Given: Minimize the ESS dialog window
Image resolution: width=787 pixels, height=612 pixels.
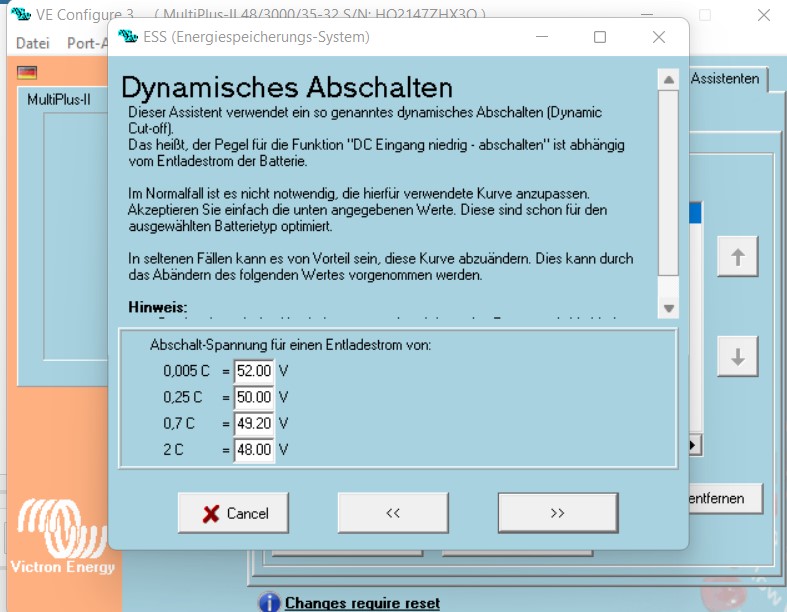Looking at the screenshot, I should (x=542, y=37).
